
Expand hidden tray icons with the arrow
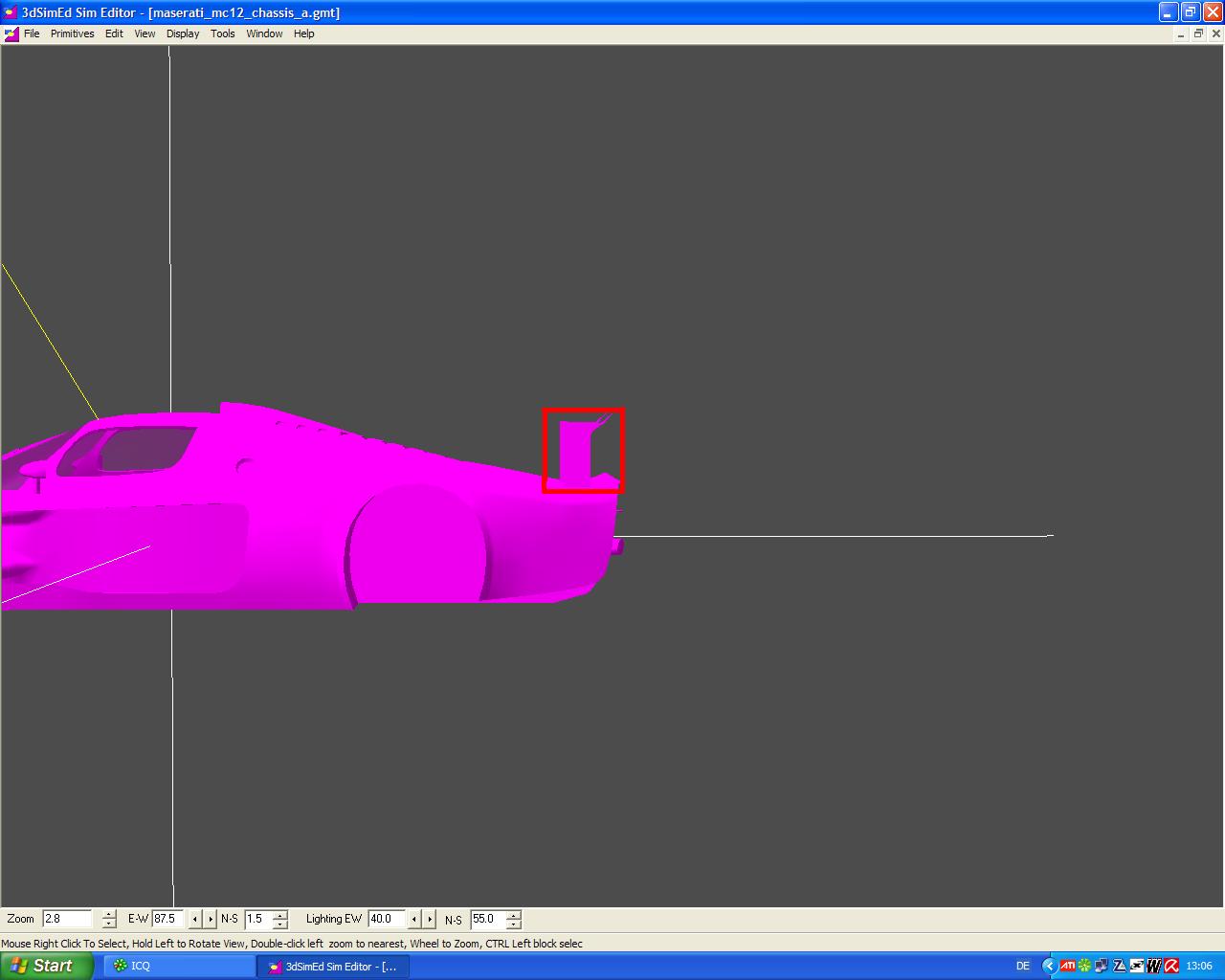tap(1049, 966)
